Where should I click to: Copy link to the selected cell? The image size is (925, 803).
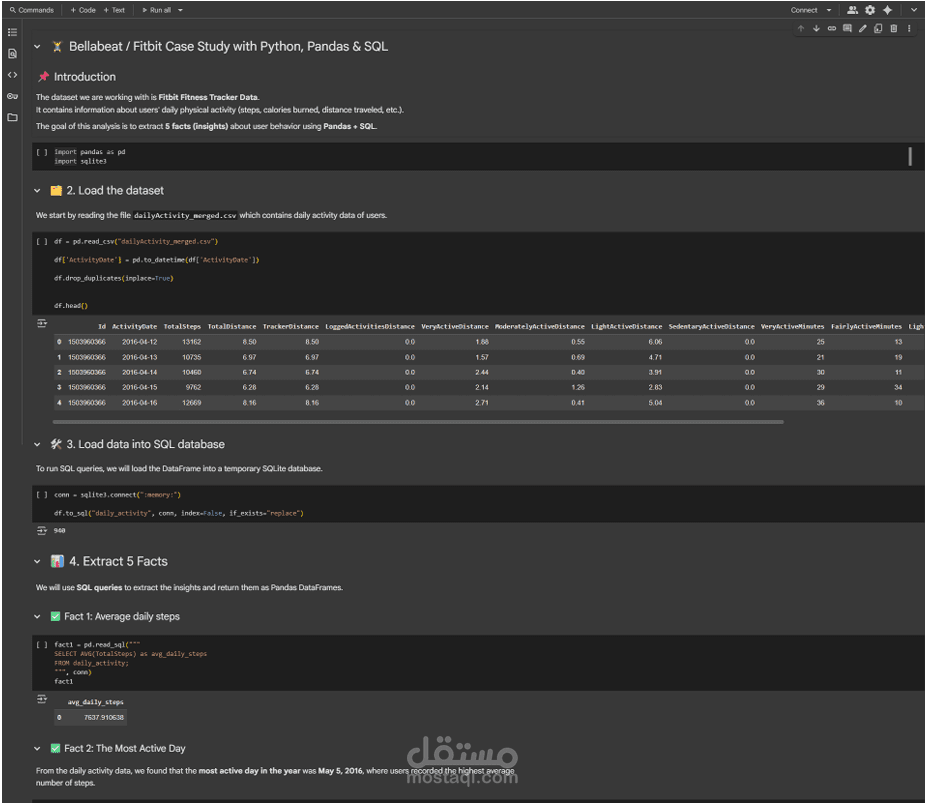[832, 28]
